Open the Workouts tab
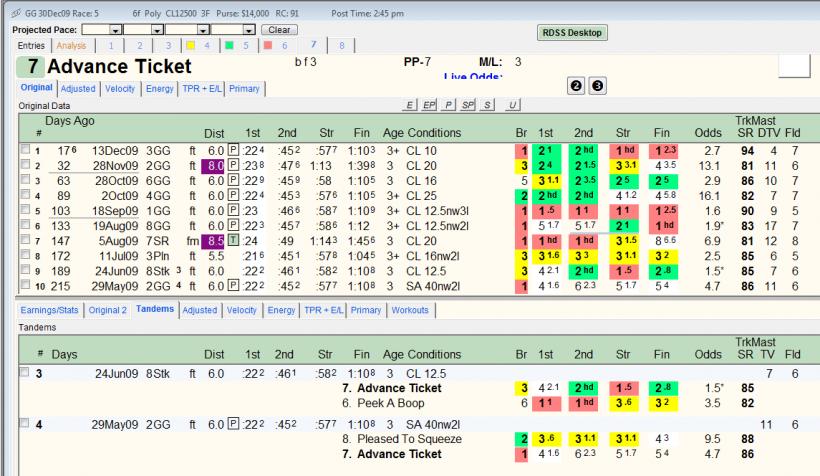820x476 pixels. coord(410,310)
